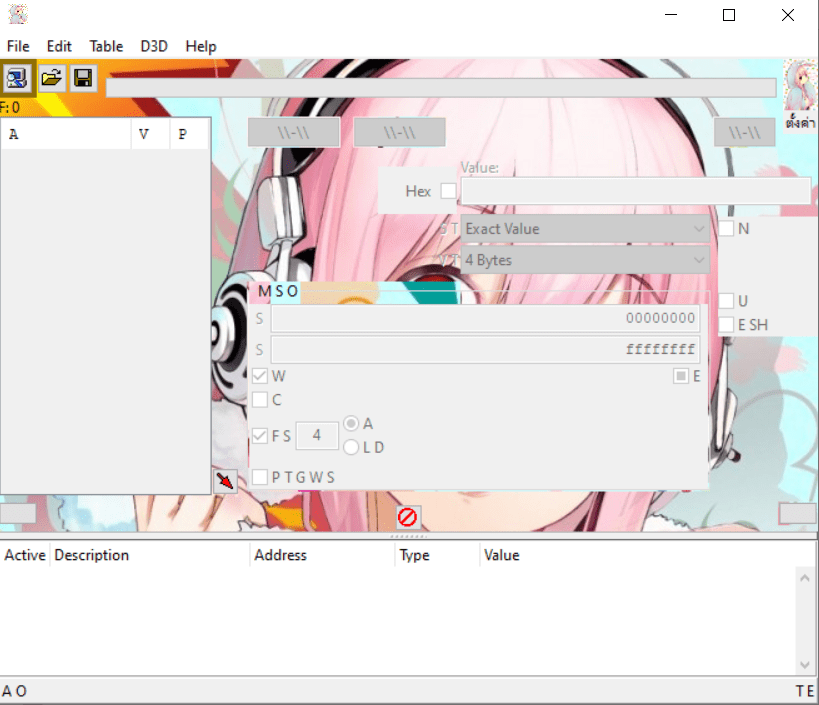The height and width of the screenshot is (705, 819).
Task: Select the L D radio button
Action: 352,448
